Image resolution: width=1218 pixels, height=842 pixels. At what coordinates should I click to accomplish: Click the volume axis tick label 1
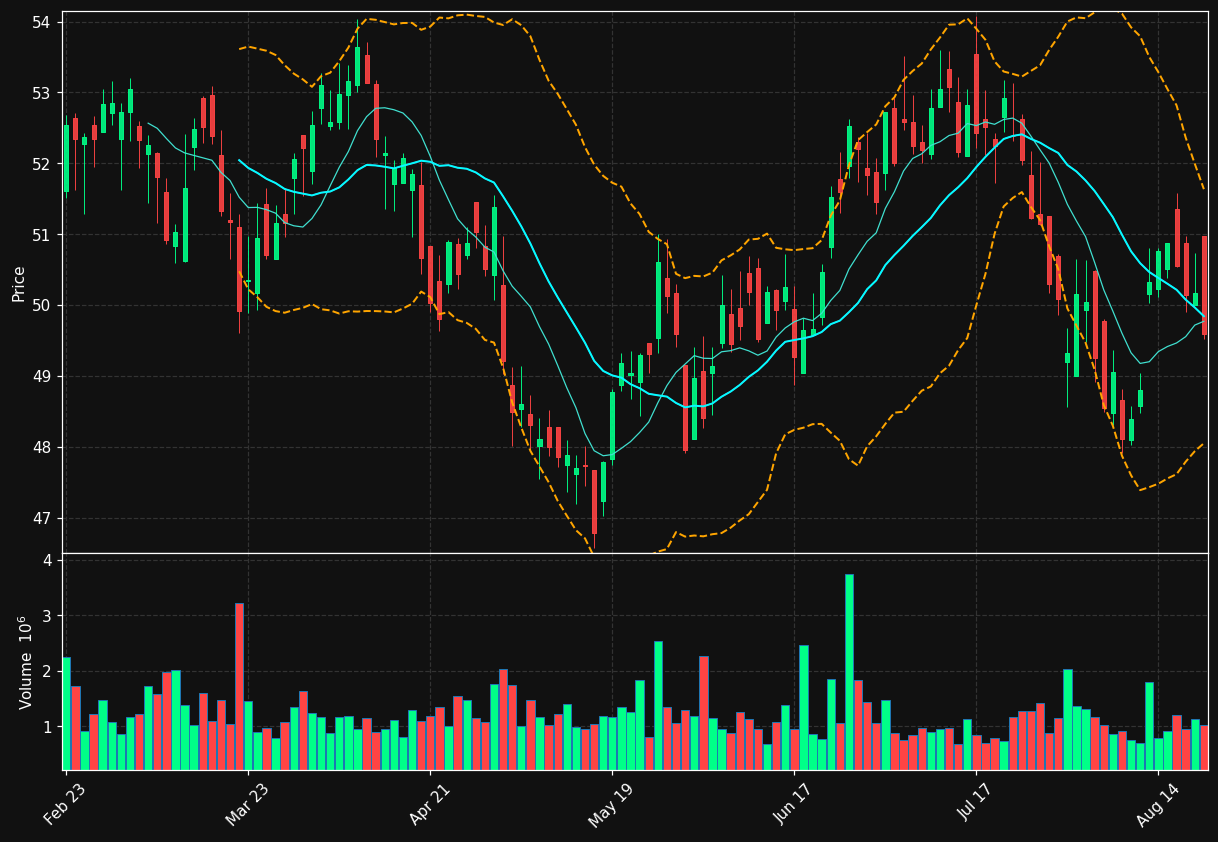click(47, 728)
